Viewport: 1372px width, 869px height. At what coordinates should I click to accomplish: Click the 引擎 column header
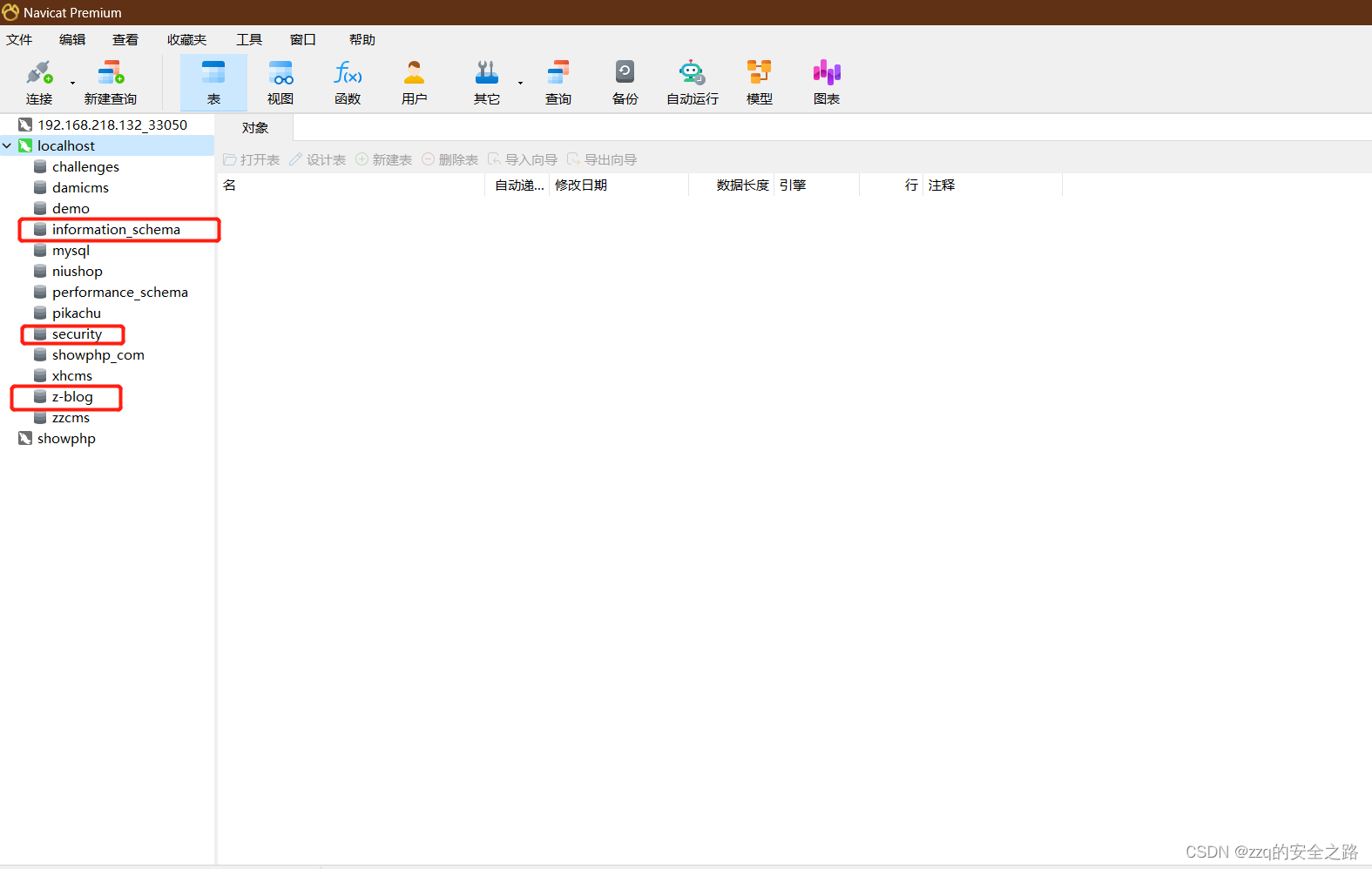pyautogui.click(x=817, y=185)
